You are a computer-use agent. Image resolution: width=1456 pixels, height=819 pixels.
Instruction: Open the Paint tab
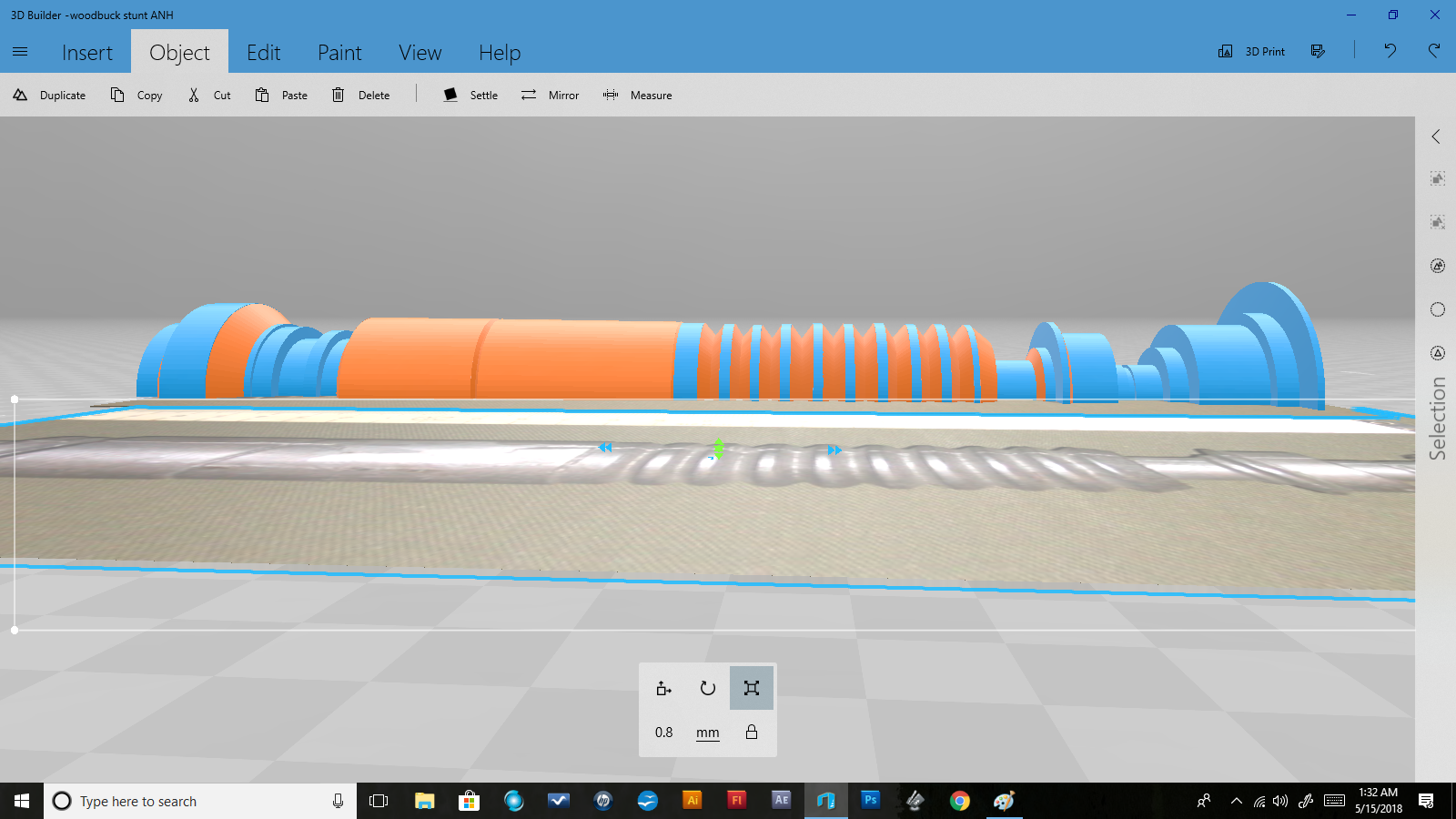click(339, 53)
